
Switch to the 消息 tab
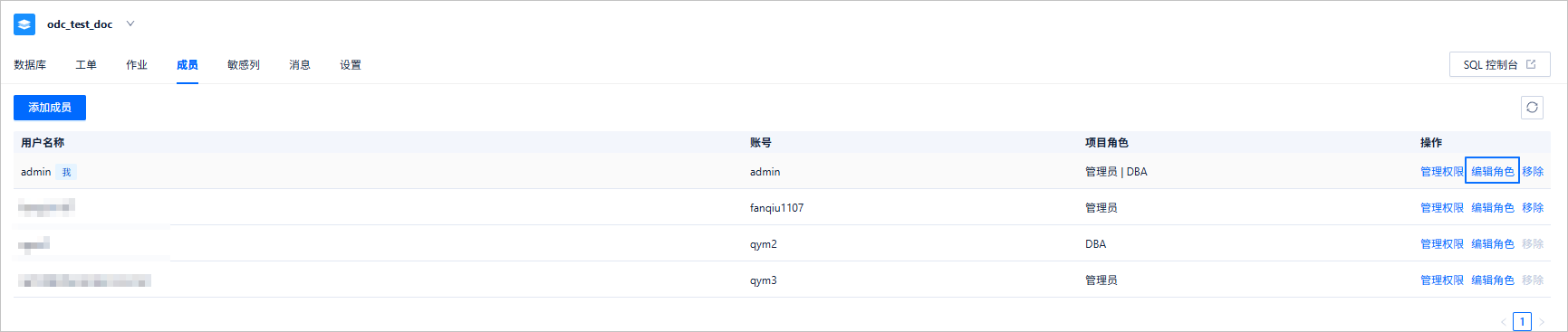click(300, 65)
